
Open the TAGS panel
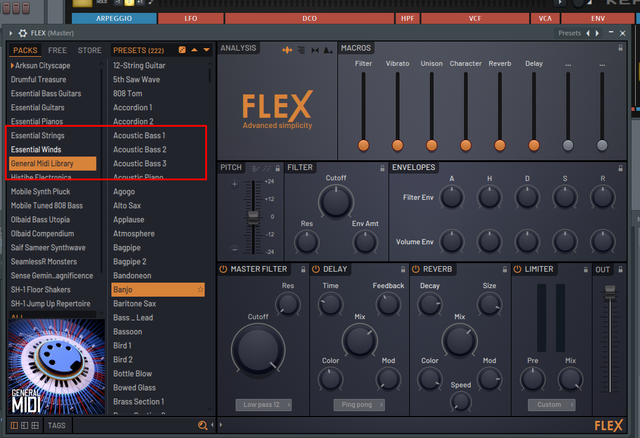pos(56,425)
